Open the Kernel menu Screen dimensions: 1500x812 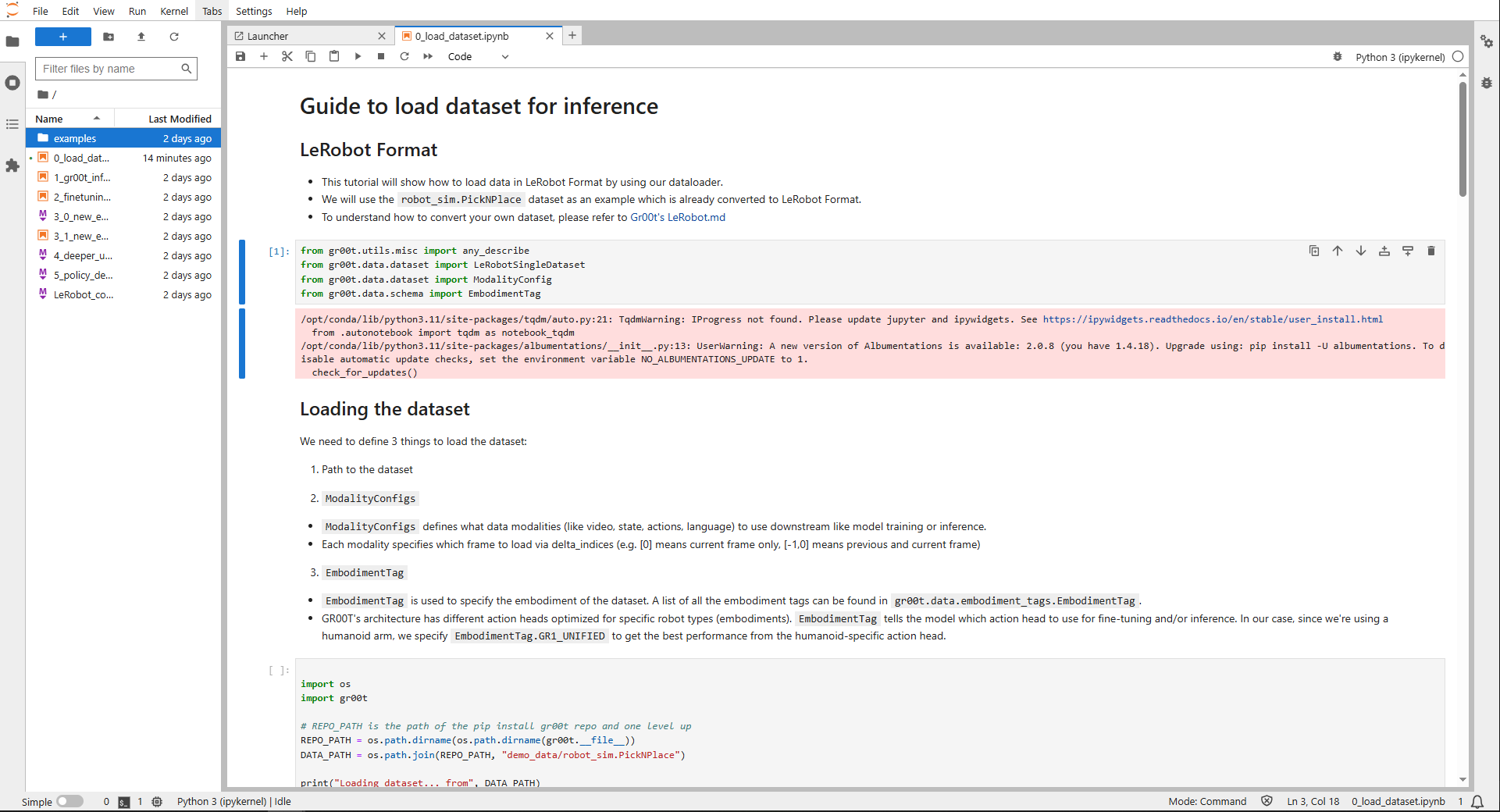tap(173, 11)
